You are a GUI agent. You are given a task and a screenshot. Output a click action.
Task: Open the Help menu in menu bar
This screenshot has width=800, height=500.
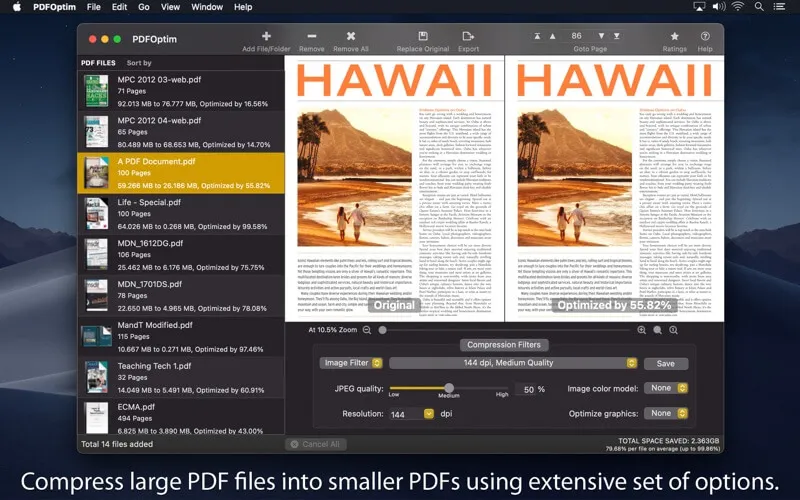(243, 7)
